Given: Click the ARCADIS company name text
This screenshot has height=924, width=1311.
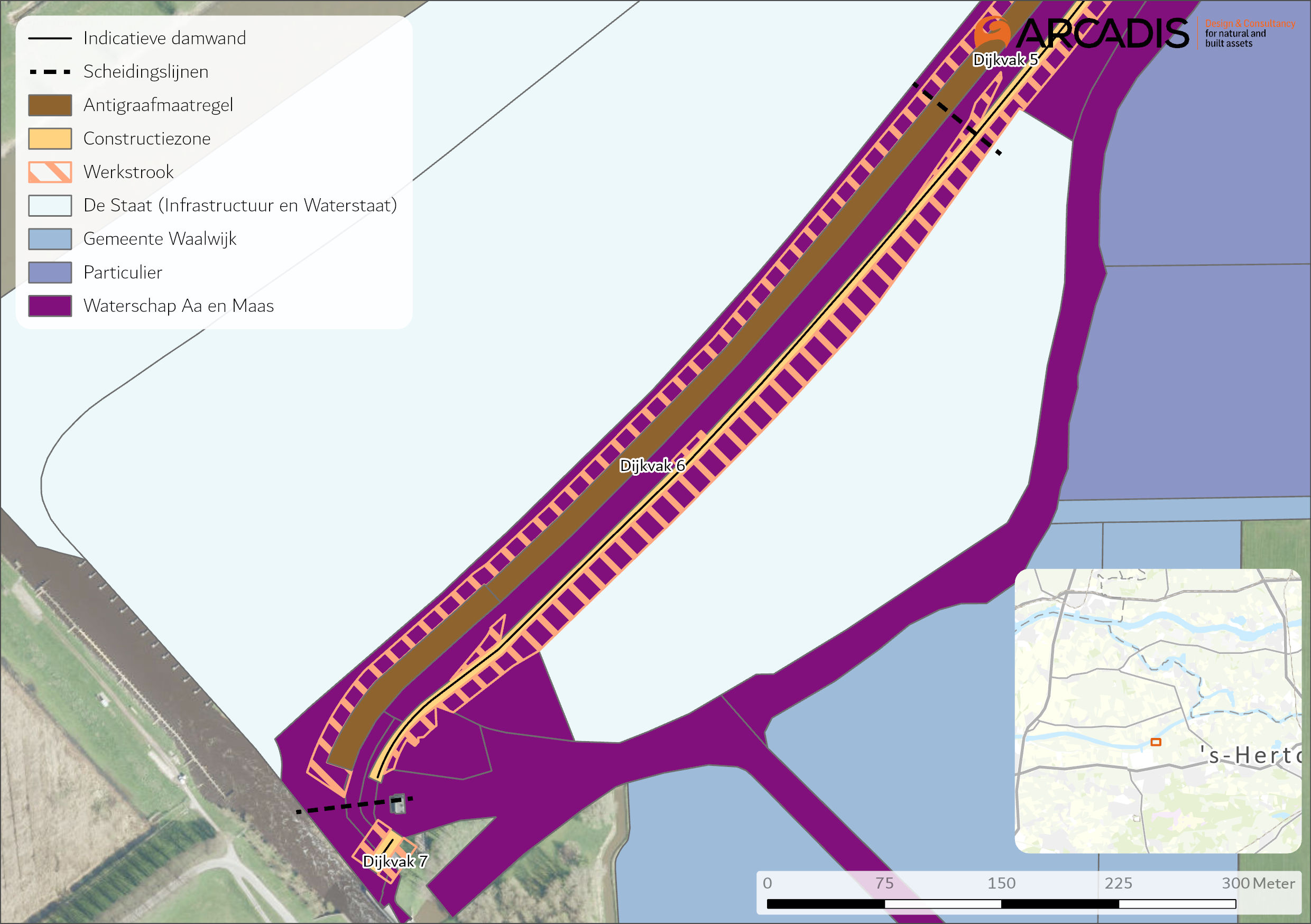Looking at the screenshot, I should [1102, 34].
